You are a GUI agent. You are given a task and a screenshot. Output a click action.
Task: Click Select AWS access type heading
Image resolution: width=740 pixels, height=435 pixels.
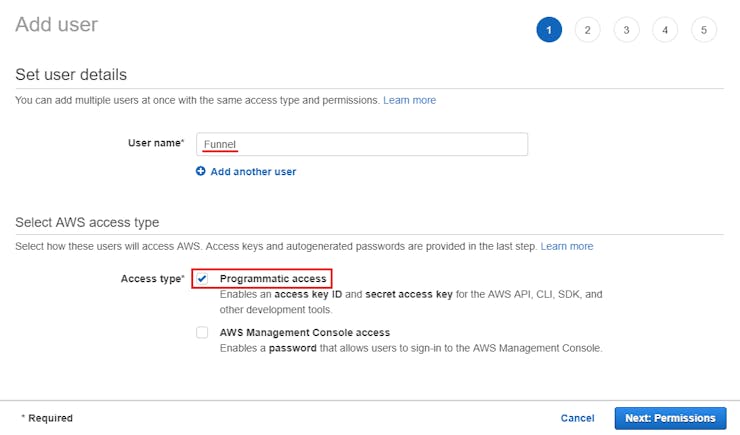click(87, 222)
